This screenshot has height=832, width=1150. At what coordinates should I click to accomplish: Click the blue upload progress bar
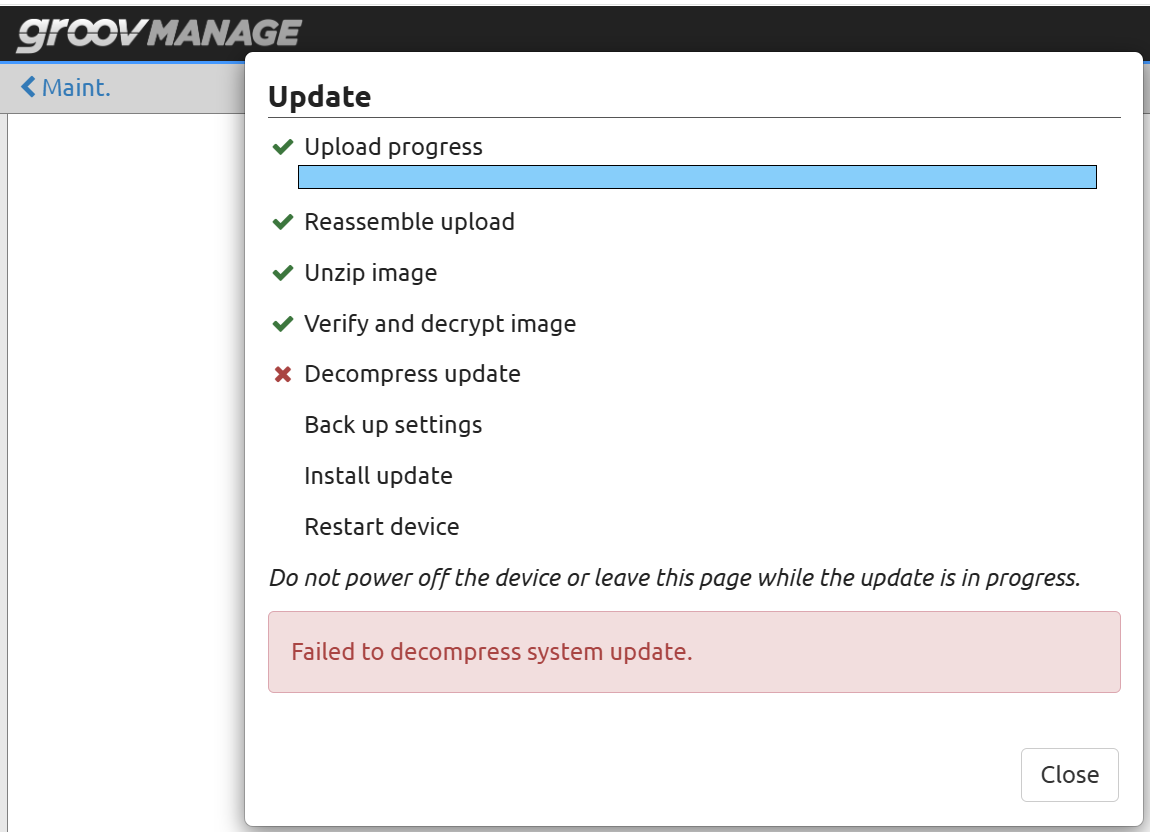697,178
